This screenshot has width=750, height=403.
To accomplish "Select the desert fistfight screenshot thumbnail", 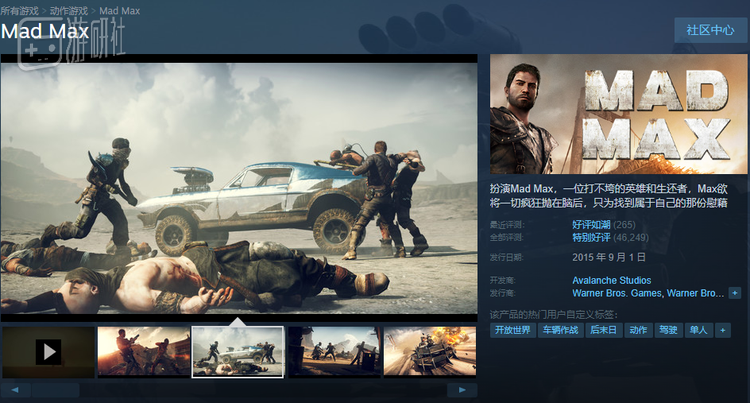I will 334,352.
